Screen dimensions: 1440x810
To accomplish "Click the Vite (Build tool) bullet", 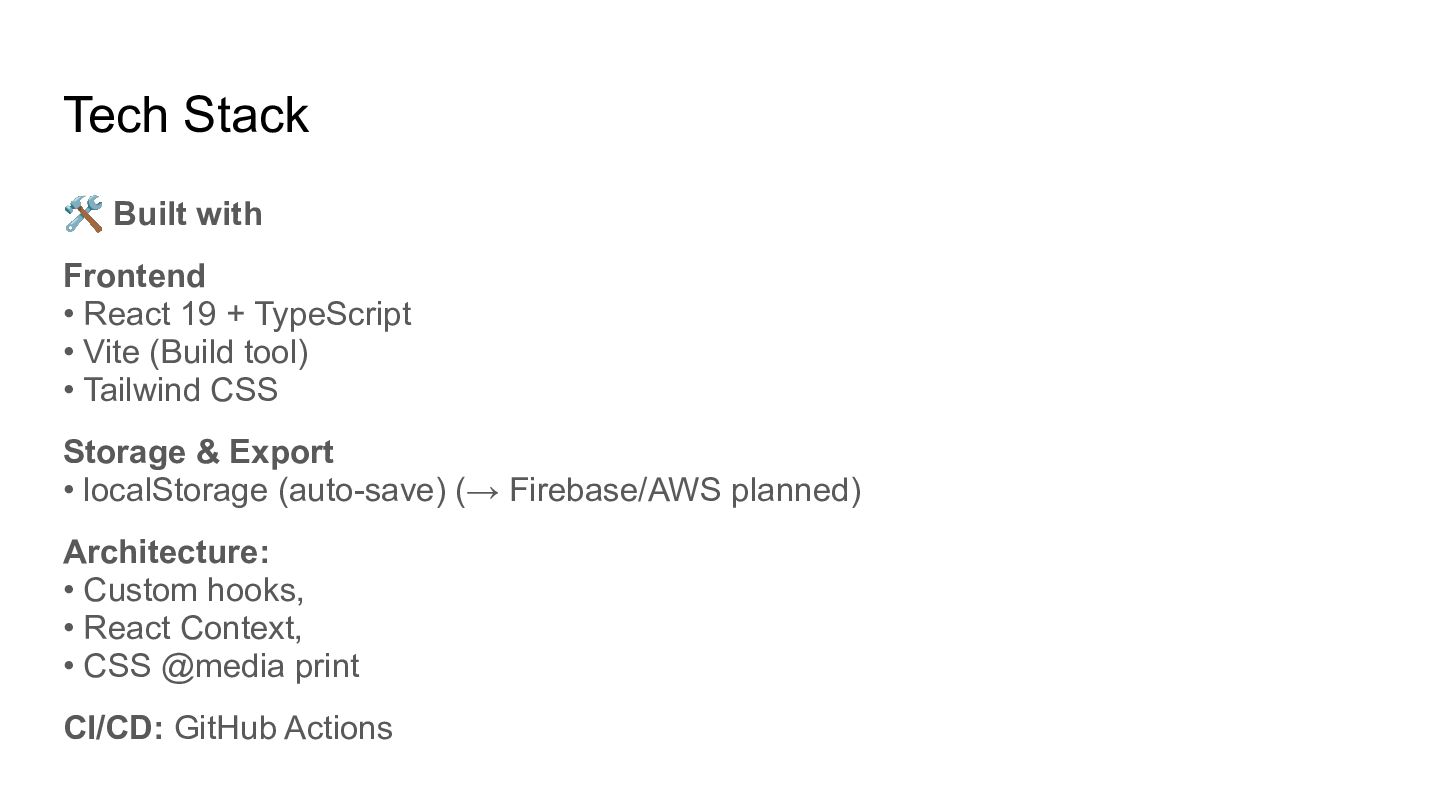I will [186, 352].
